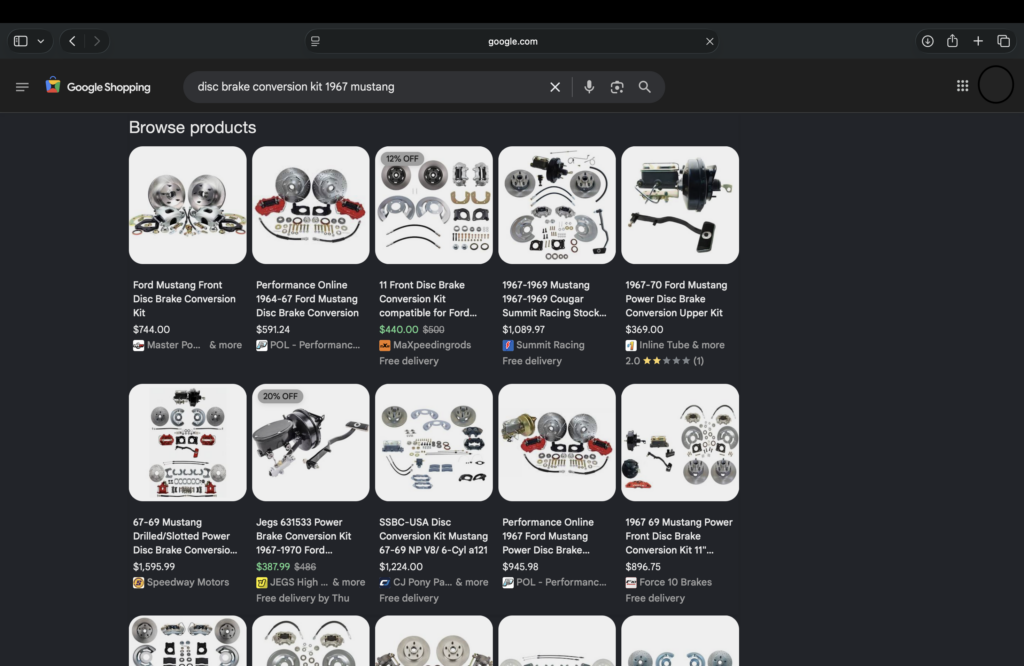Viewport: 1024px width, 666px height.
Task: Select the $1,089.97 price
Action: point(523,330)
